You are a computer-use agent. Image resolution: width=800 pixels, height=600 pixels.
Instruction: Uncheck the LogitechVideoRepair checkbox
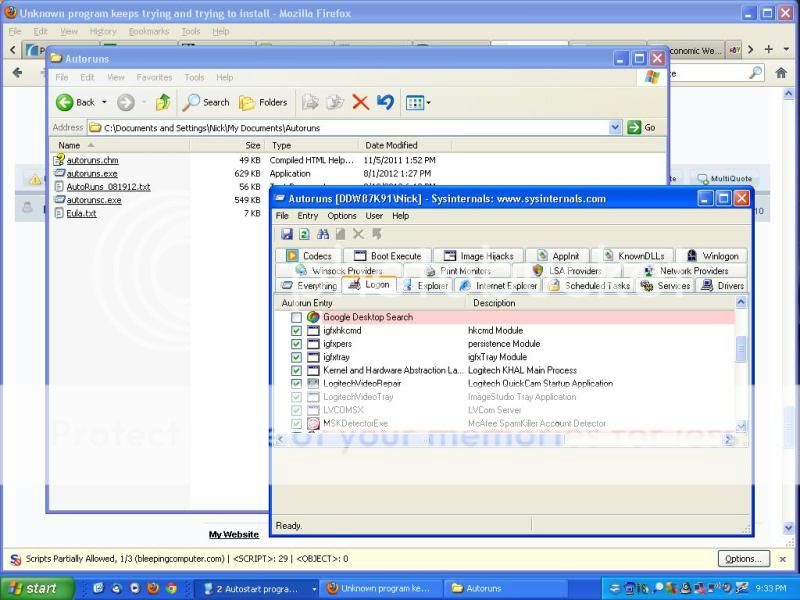296,384
